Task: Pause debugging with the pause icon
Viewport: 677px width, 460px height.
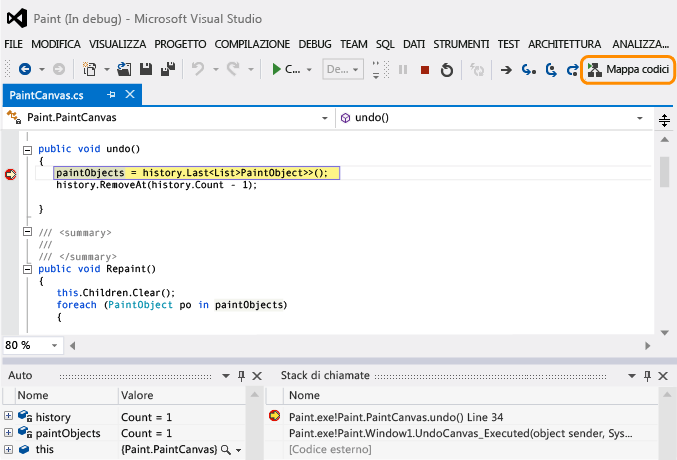Action: point(403,70)
